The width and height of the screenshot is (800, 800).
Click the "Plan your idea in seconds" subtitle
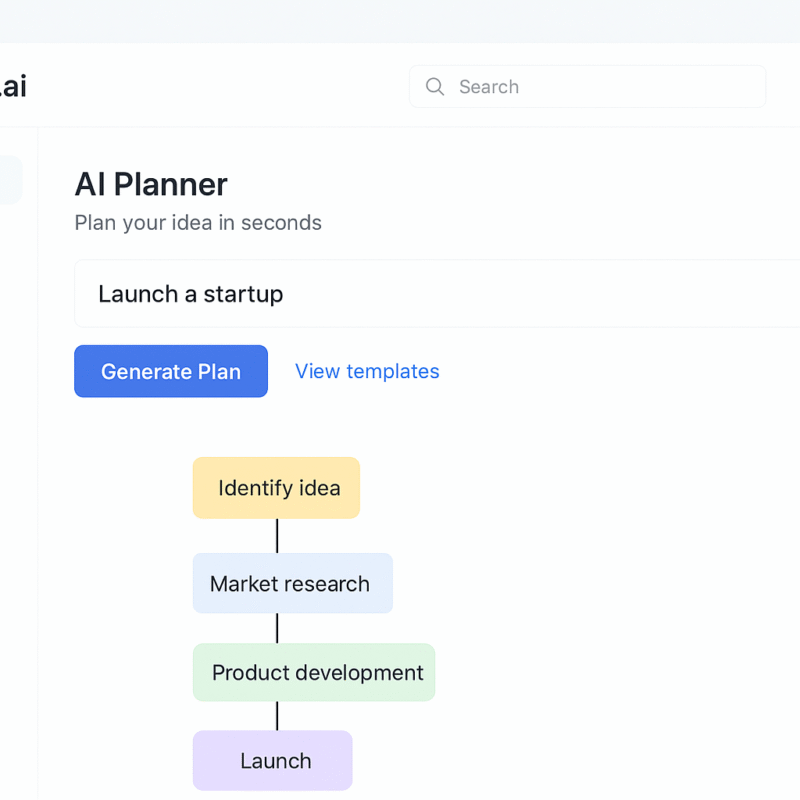198,222
